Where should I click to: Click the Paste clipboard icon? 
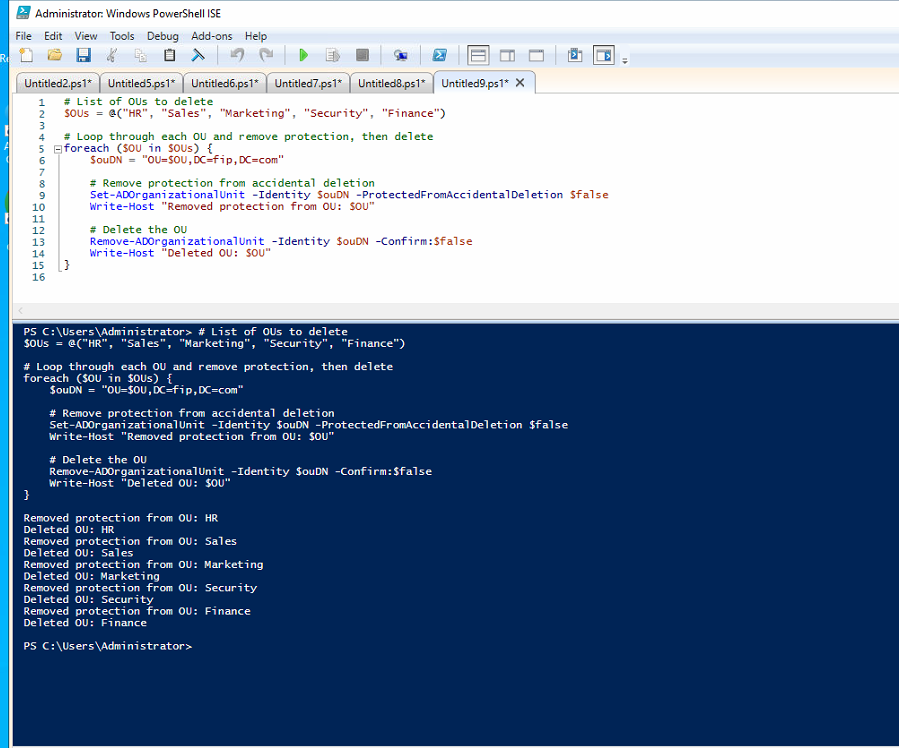click(169, 55)
